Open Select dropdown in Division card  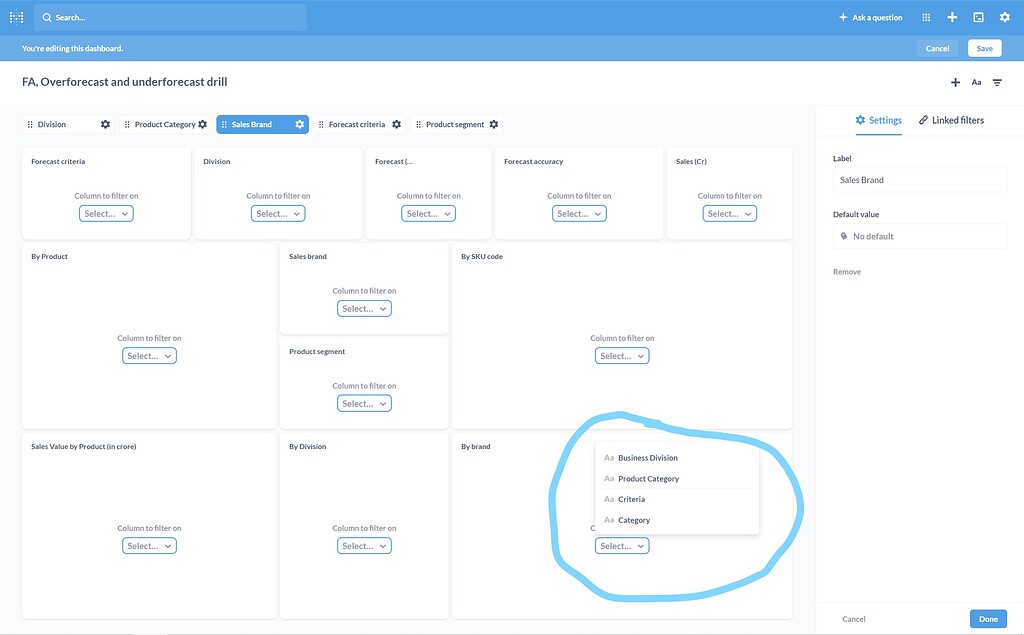coord(278,214)
